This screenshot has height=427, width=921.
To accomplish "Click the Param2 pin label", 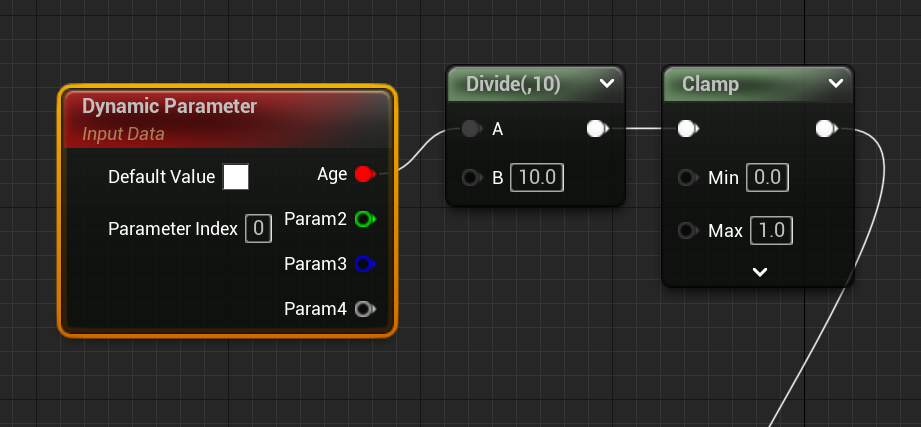I will click(315, 219).
